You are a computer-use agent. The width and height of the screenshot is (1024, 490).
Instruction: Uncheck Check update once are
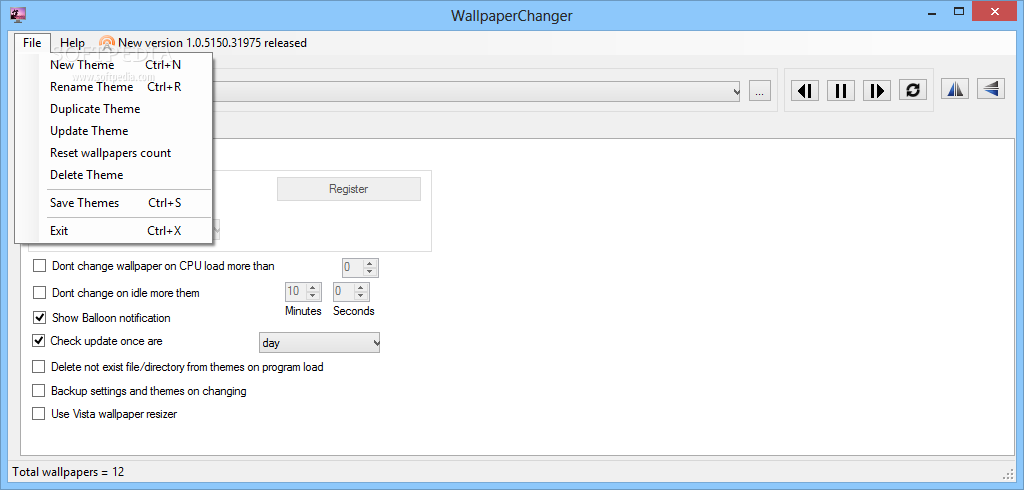point(39,340)
